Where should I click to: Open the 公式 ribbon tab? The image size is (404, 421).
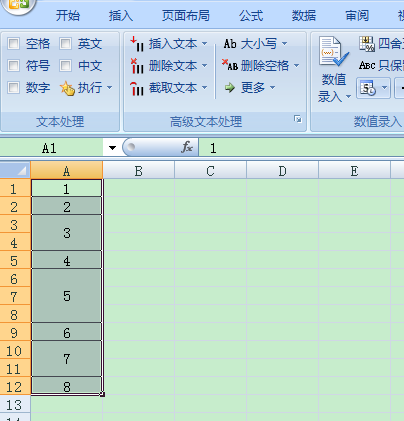(x=251, y=16)
